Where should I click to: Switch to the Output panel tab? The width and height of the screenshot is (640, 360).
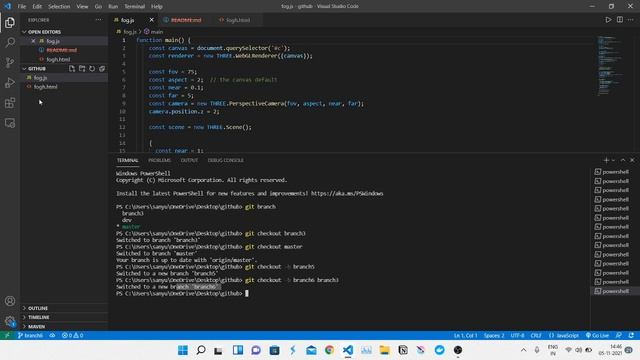189,160
